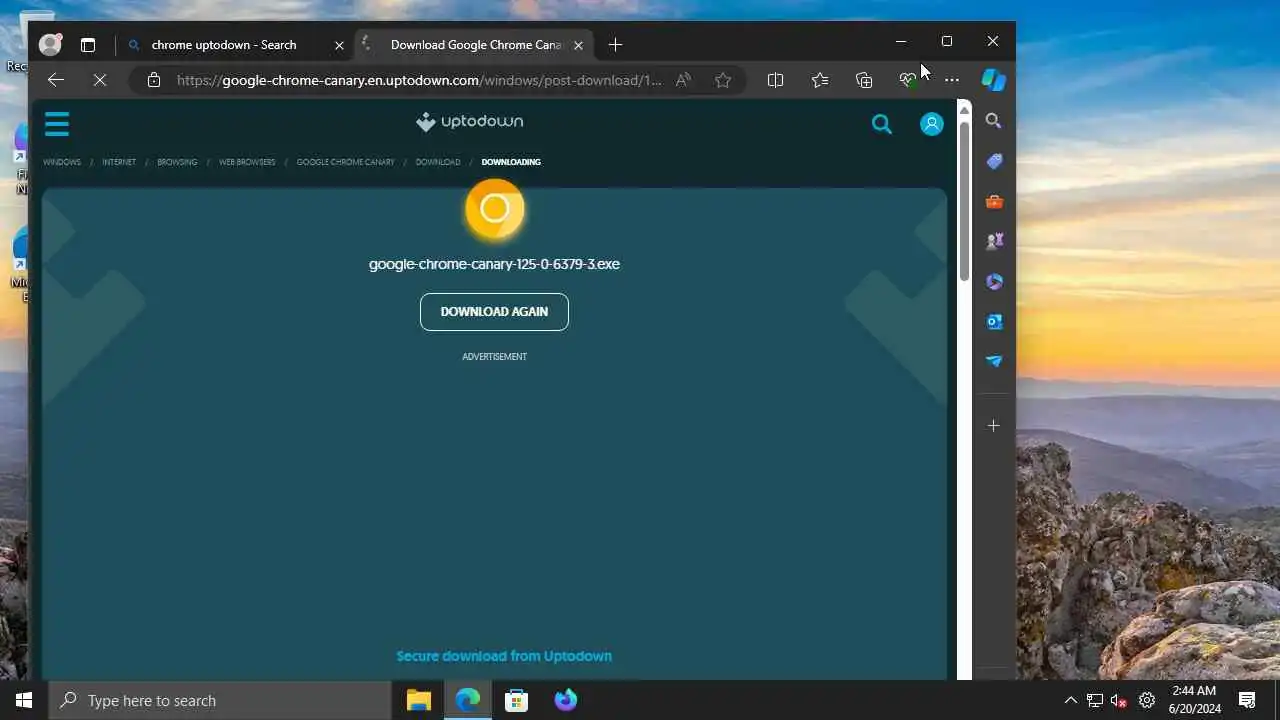Click the page vertical scrollbar thumb
1280x720 pixels.
964,200
